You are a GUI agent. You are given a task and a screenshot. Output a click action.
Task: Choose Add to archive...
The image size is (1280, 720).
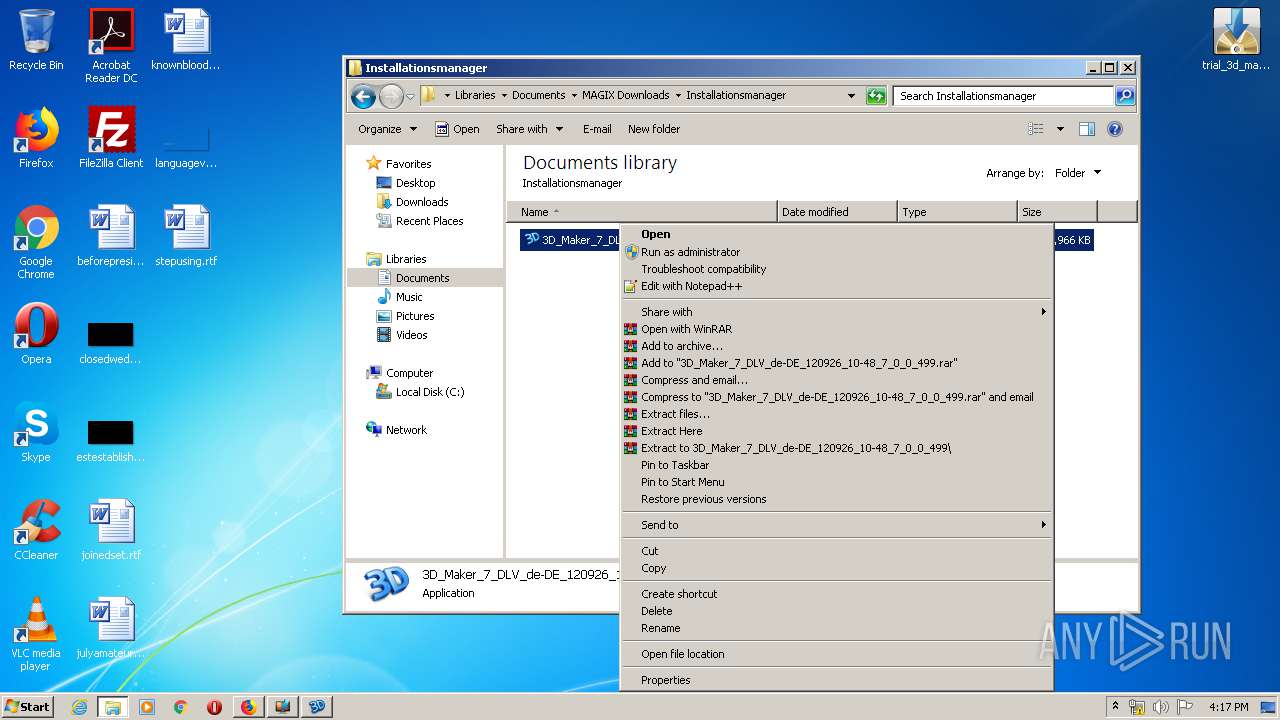[837, 346]
